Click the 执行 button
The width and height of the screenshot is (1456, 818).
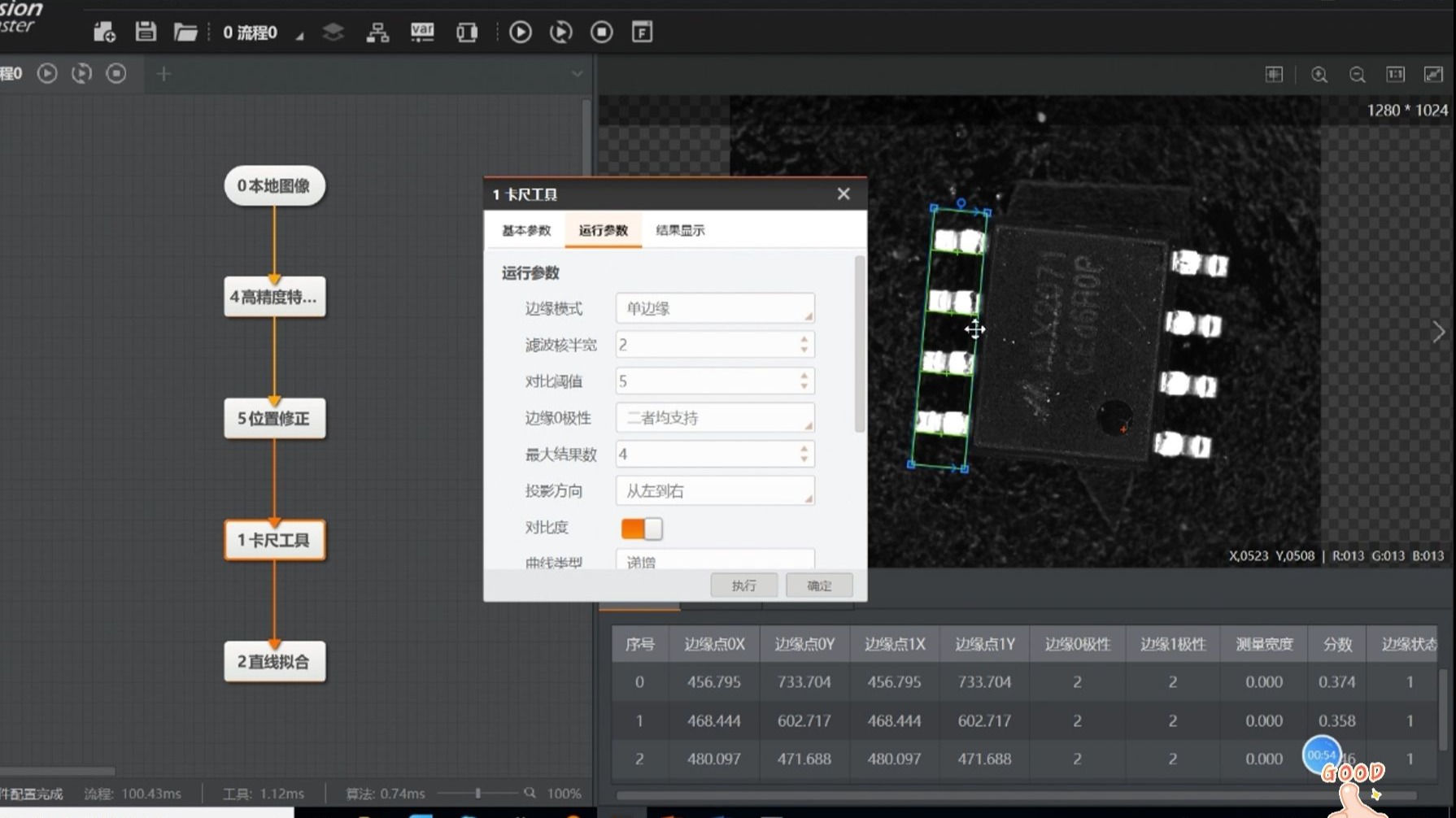pos(743,585)
